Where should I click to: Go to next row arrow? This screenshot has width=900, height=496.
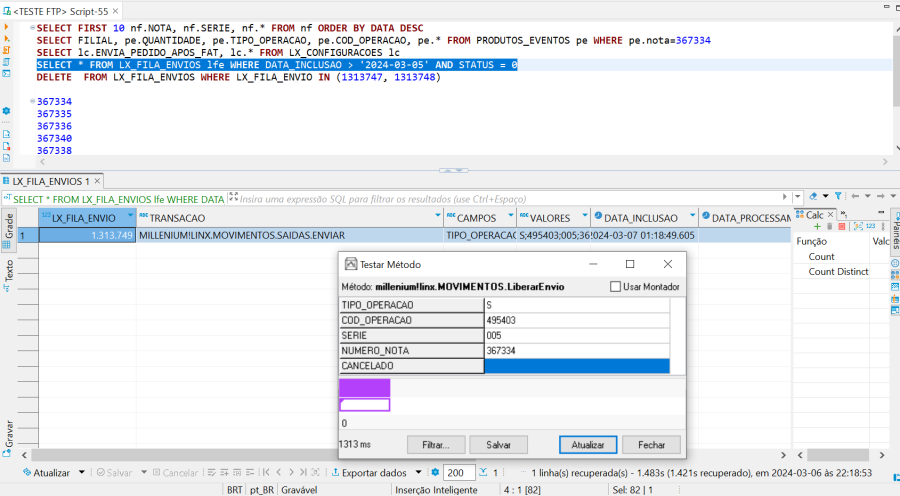pyautogui.click(x=291, y=472)
